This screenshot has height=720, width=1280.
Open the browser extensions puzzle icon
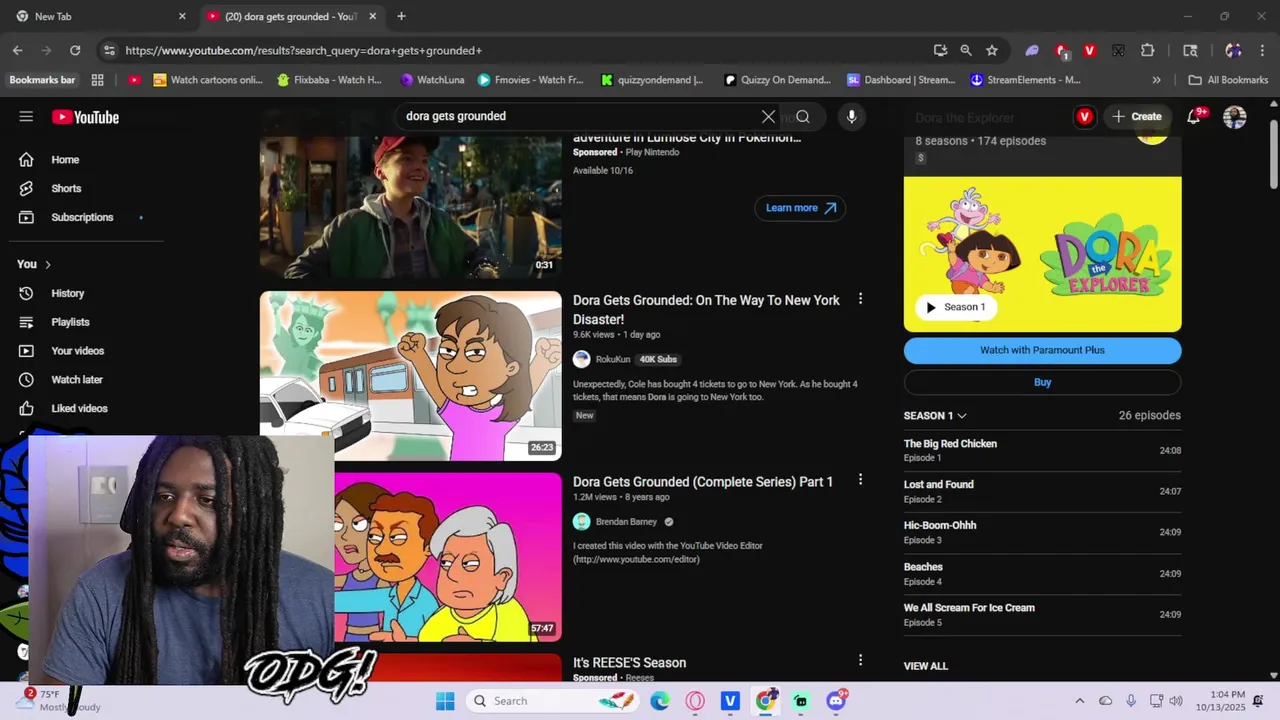point(1147,50)
